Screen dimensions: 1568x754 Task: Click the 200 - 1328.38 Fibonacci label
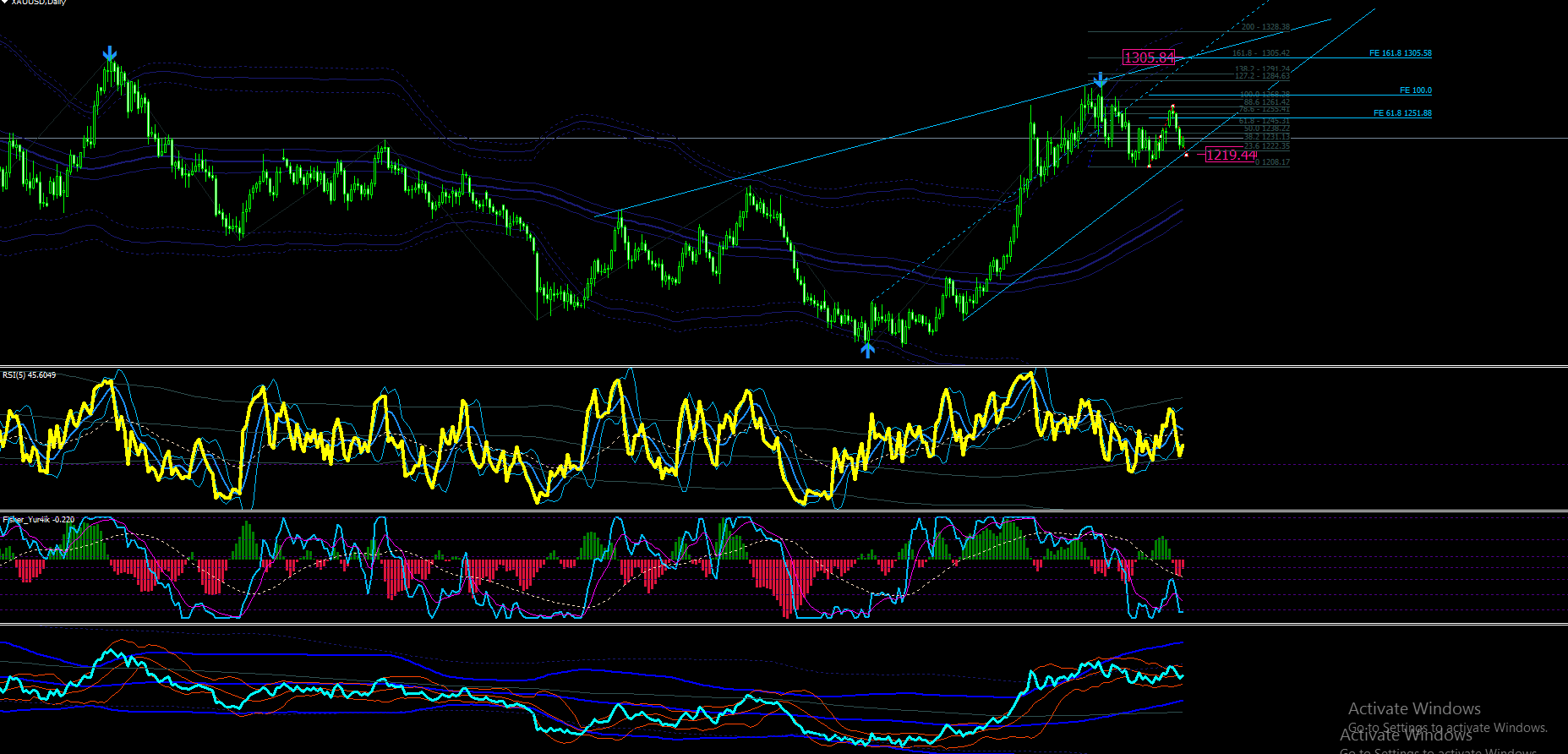click(x=1265, y=27)
